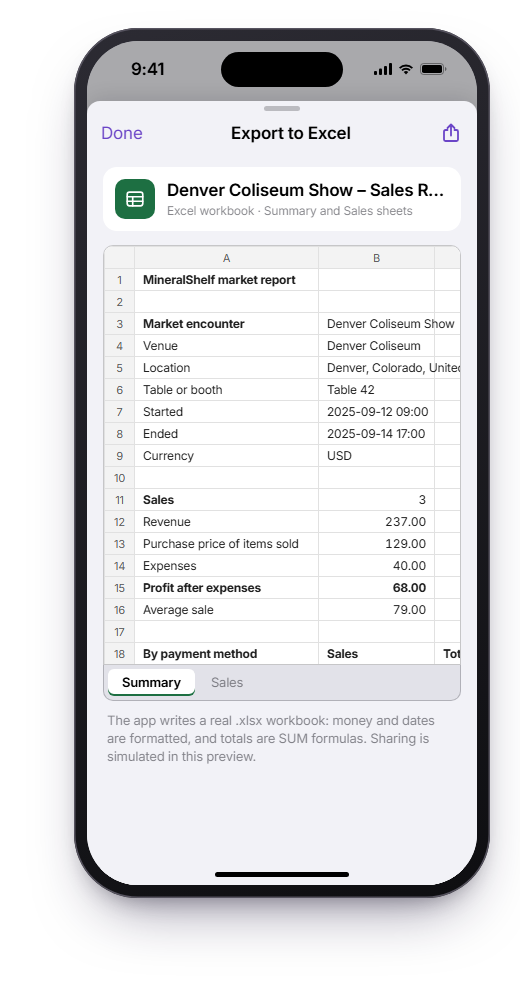This screenshot has height=1000, width=520.
Task: Tap the 'Expenses' label cell
Action: [x=227, y=566]
